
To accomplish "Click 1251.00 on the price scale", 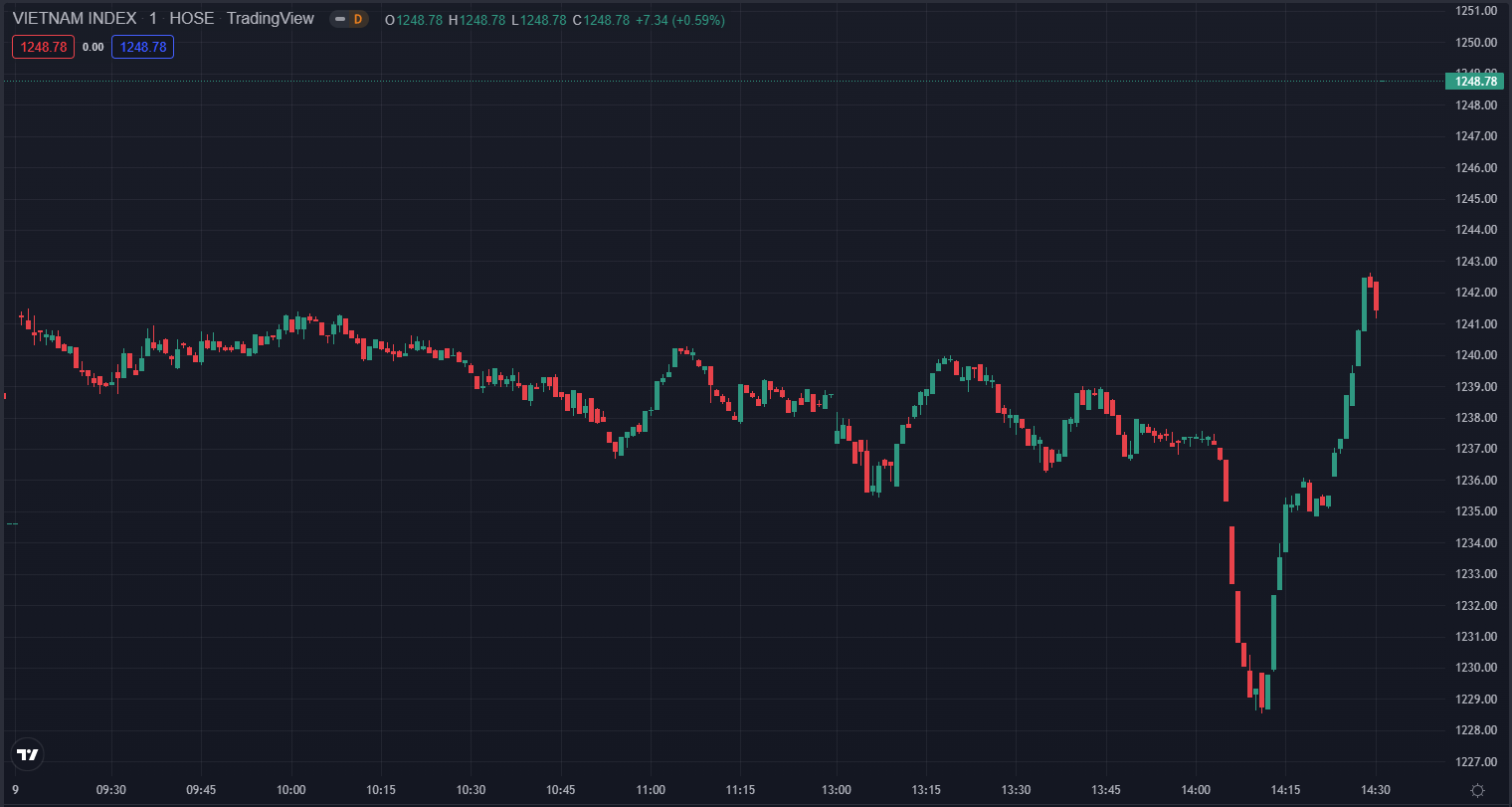I will [x=1476, y=11].
